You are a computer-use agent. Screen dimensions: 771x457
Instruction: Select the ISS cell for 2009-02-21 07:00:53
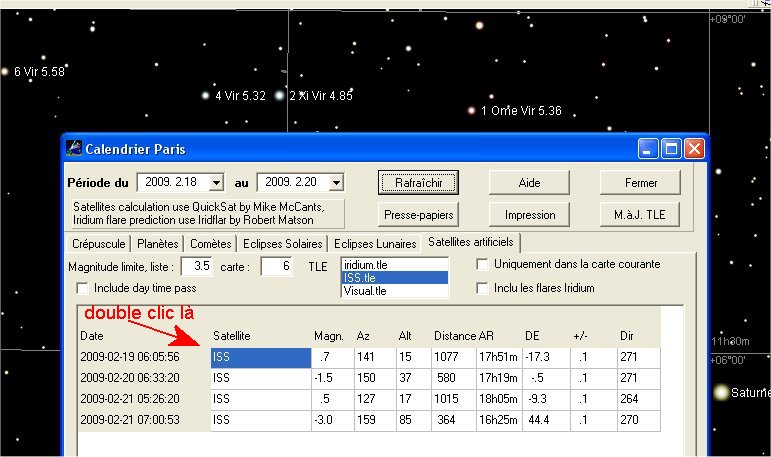pos(261,420)
